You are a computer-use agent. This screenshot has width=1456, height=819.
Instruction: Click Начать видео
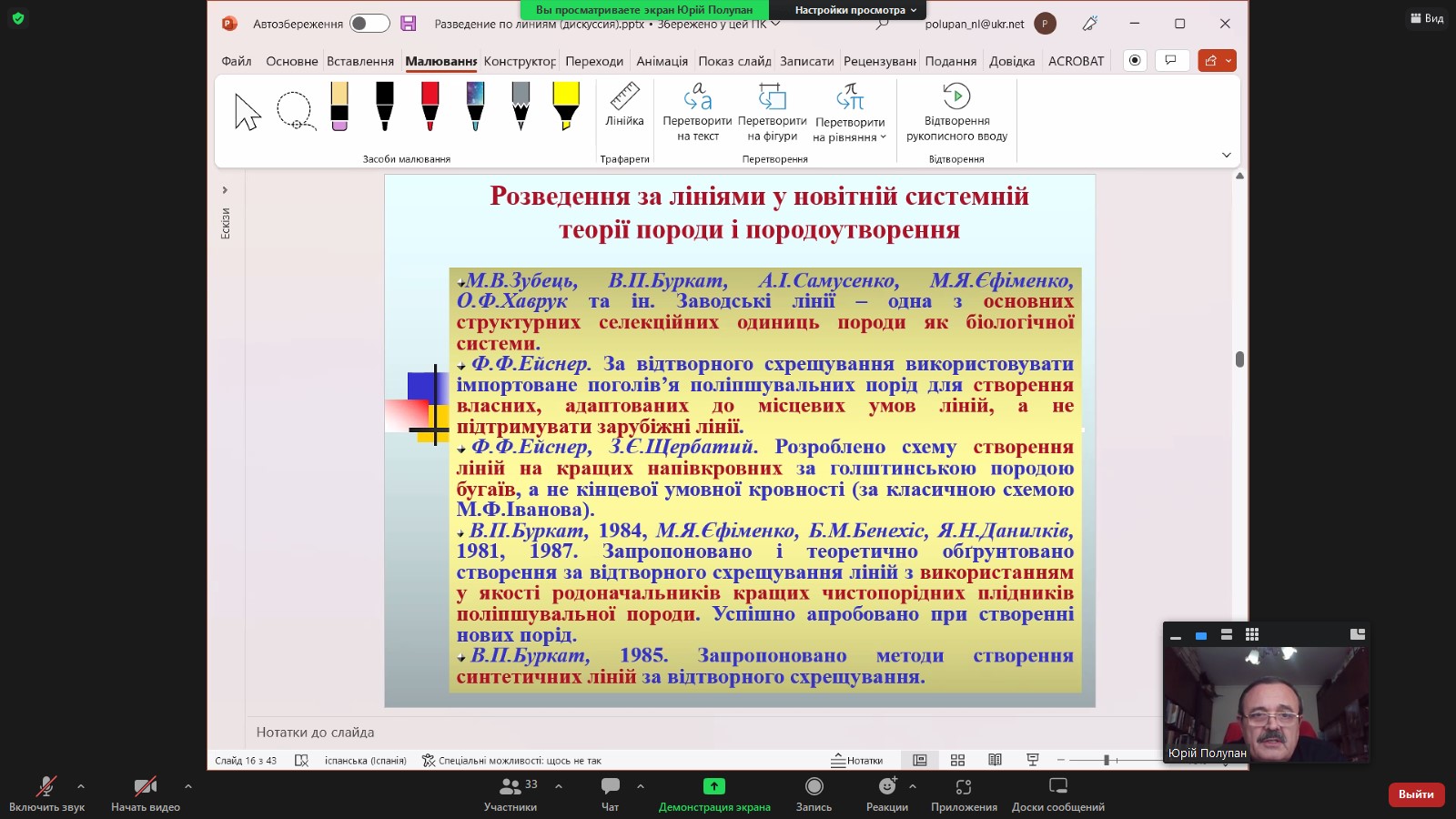(x=146, y=794)
